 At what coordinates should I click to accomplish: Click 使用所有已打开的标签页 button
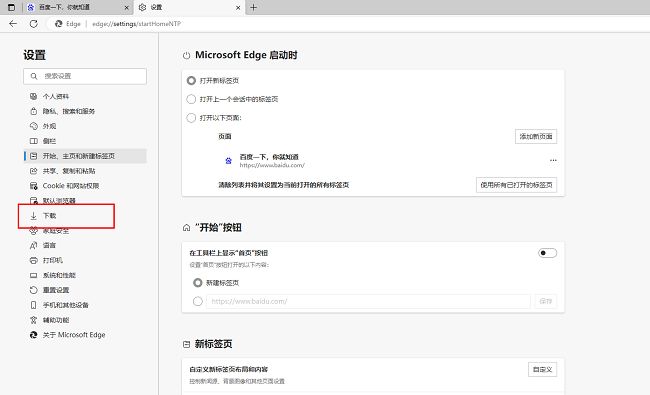(x=517, y=185)
